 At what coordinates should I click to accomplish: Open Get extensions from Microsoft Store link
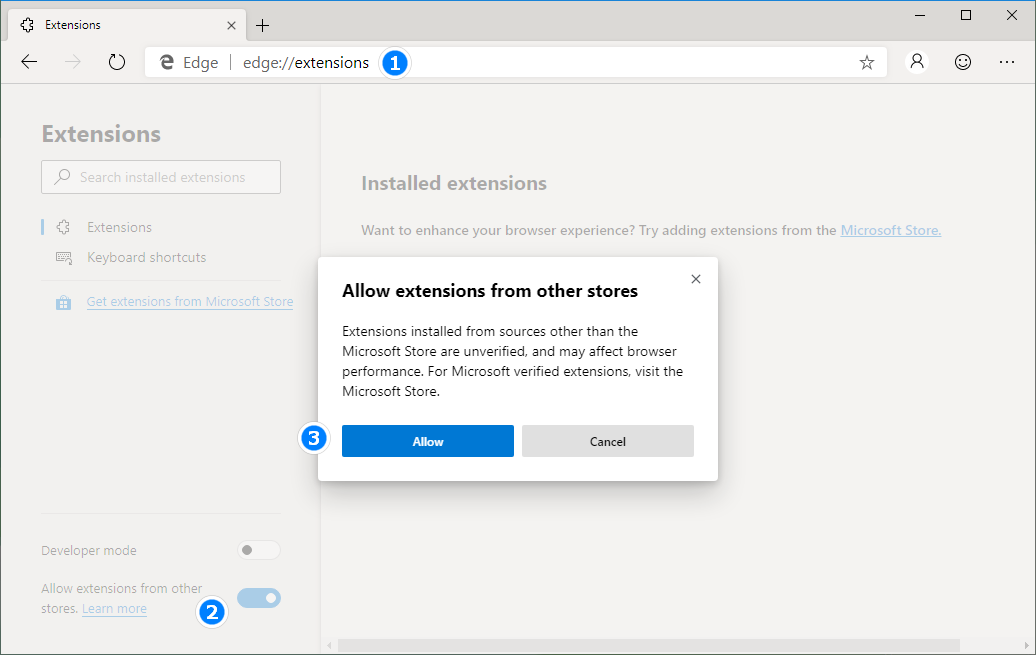[190, 301]
